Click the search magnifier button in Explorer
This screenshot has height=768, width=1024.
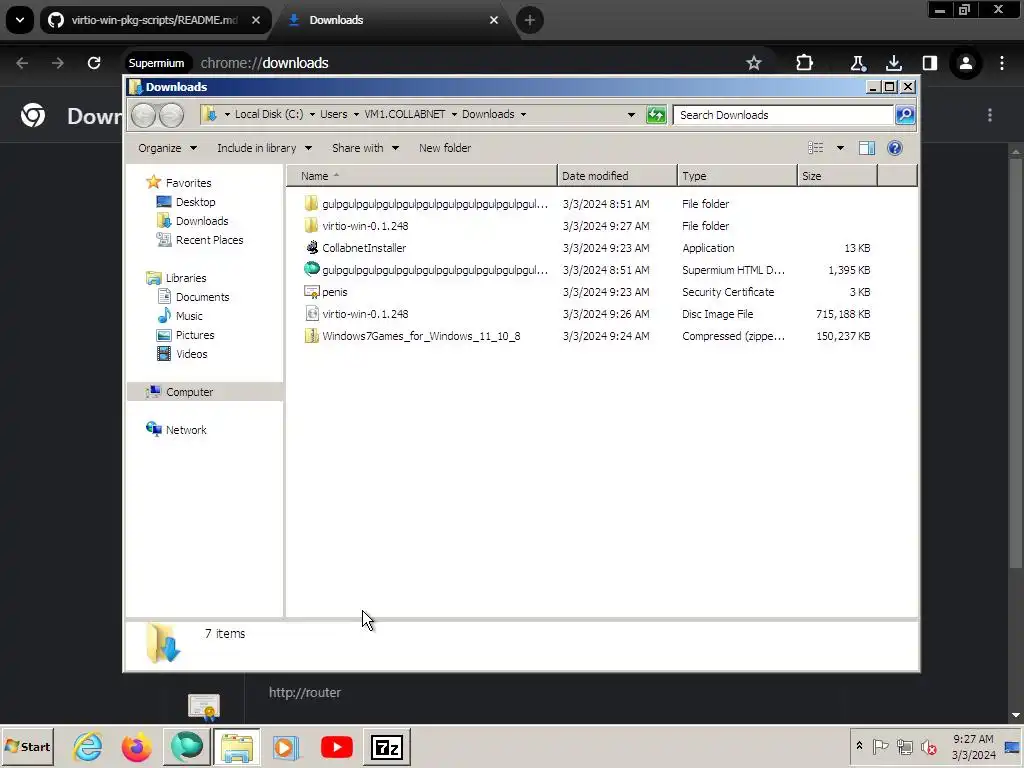click(905, 115)
